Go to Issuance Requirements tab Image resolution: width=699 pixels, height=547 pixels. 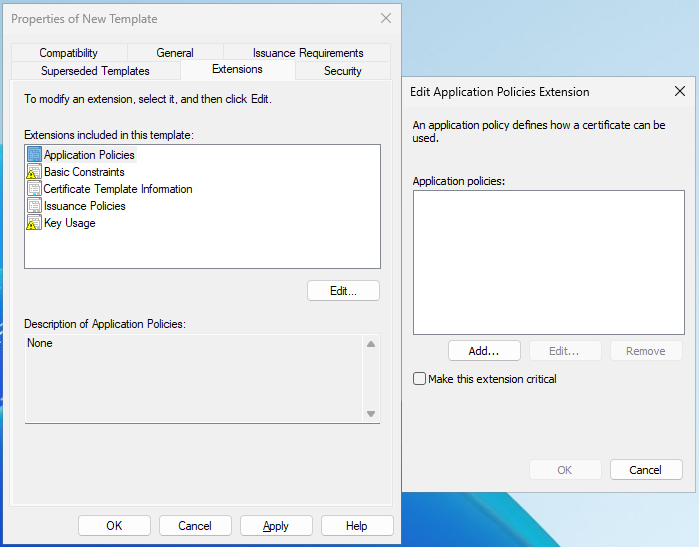(308, 53)
